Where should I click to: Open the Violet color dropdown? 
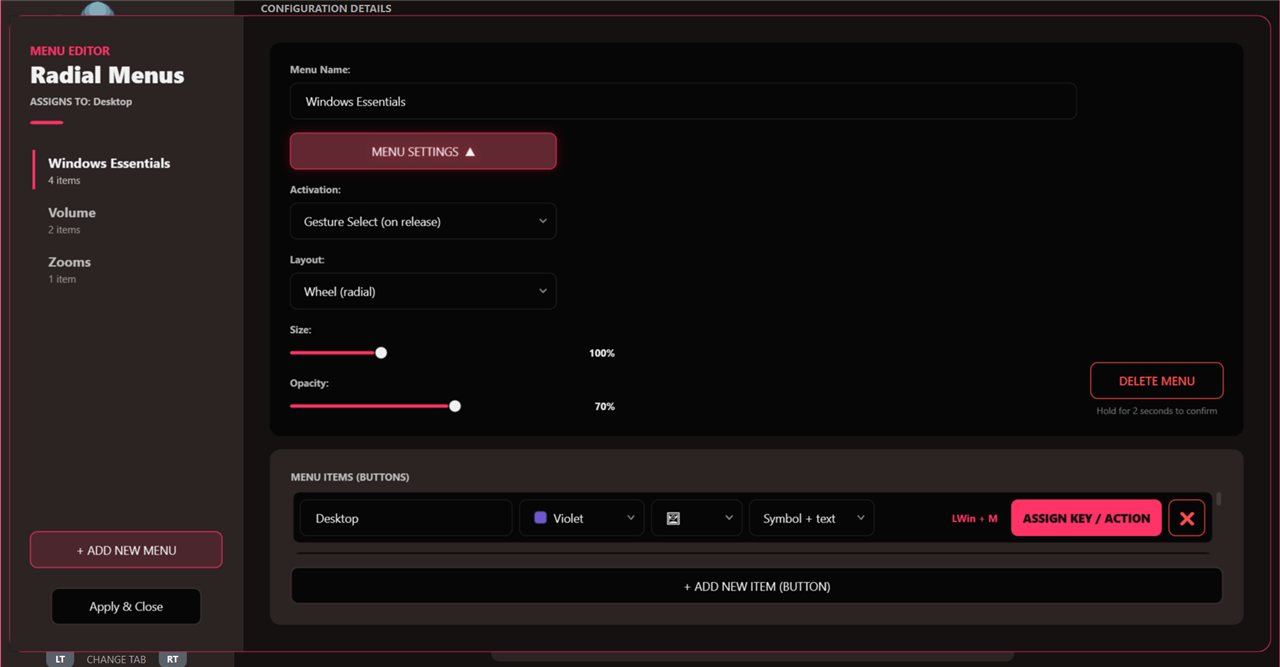pos(582,518)
